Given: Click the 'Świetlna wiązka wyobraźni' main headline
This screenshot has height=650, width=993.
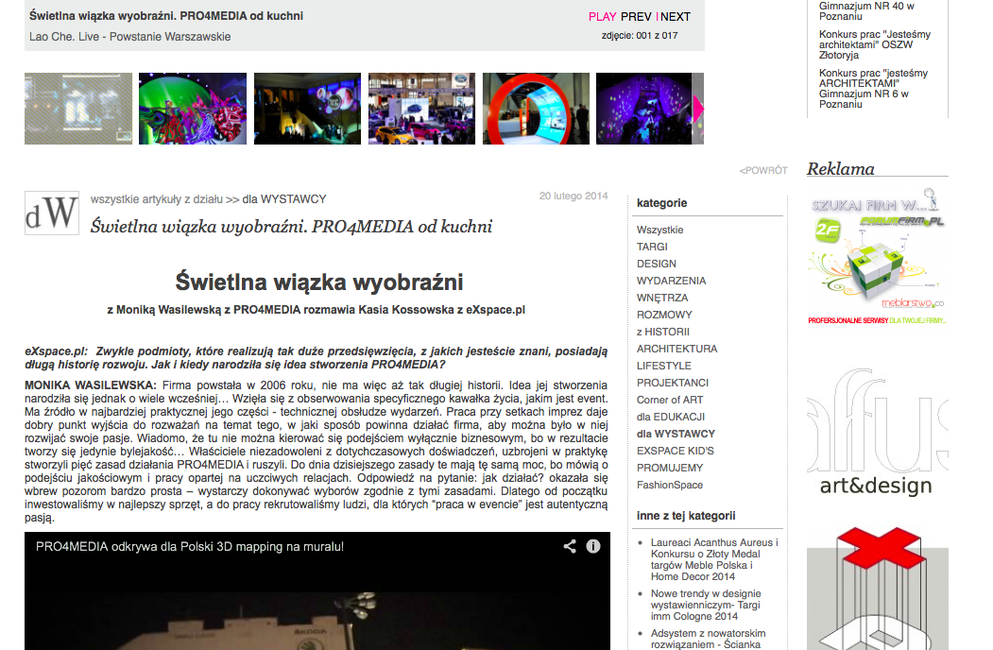Looking at the screenshot, I should pos(319,282).
